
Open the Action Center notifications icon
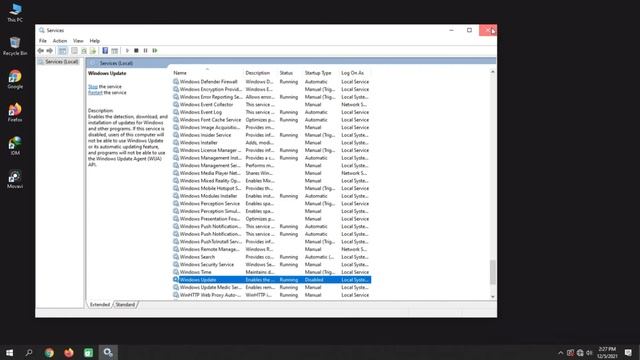[x=628, y=353]
